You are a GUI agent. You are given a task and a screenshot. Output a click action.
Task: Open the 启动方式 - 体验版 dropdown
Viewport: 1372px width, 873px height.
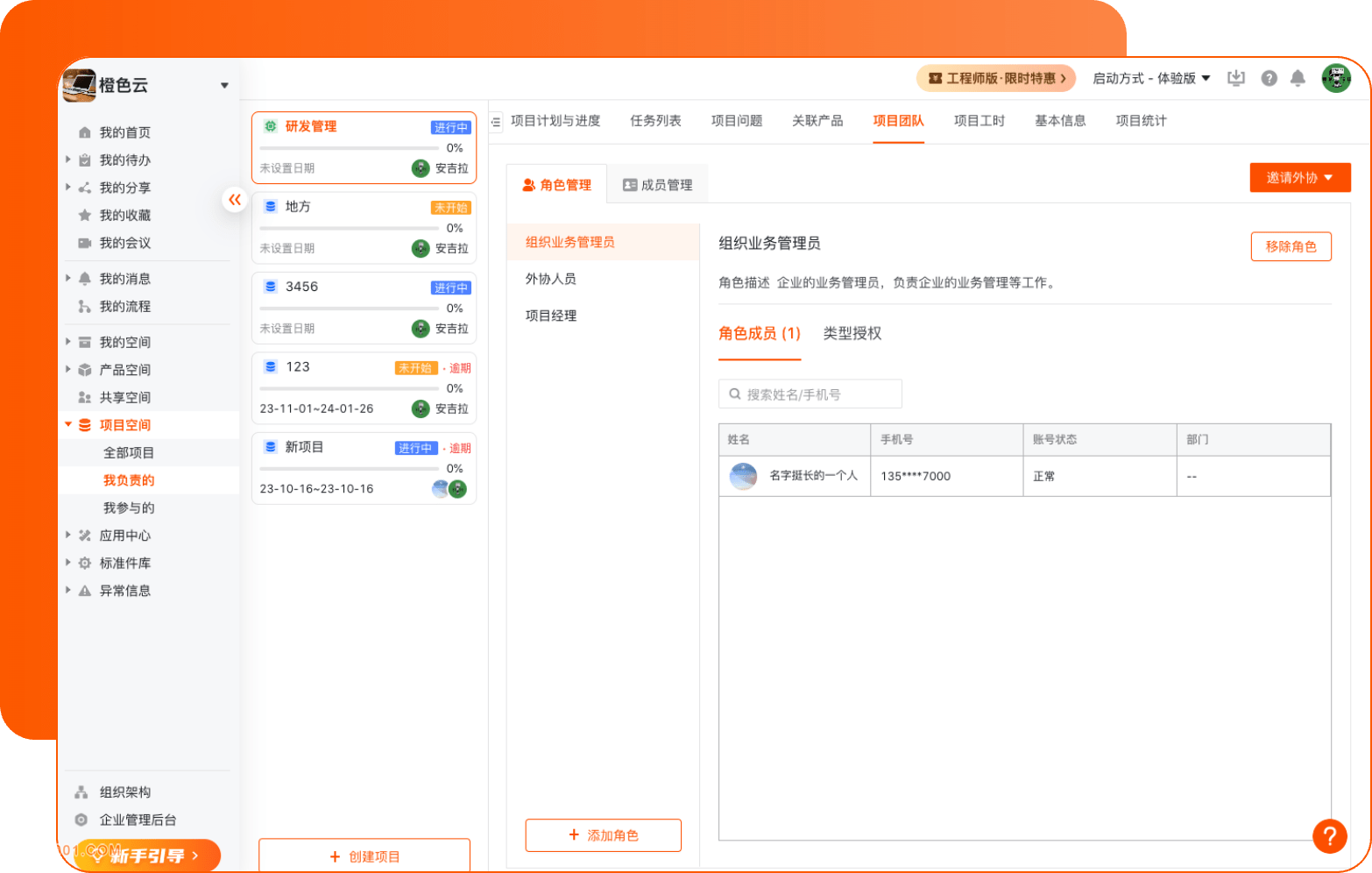coord(1150,78)
